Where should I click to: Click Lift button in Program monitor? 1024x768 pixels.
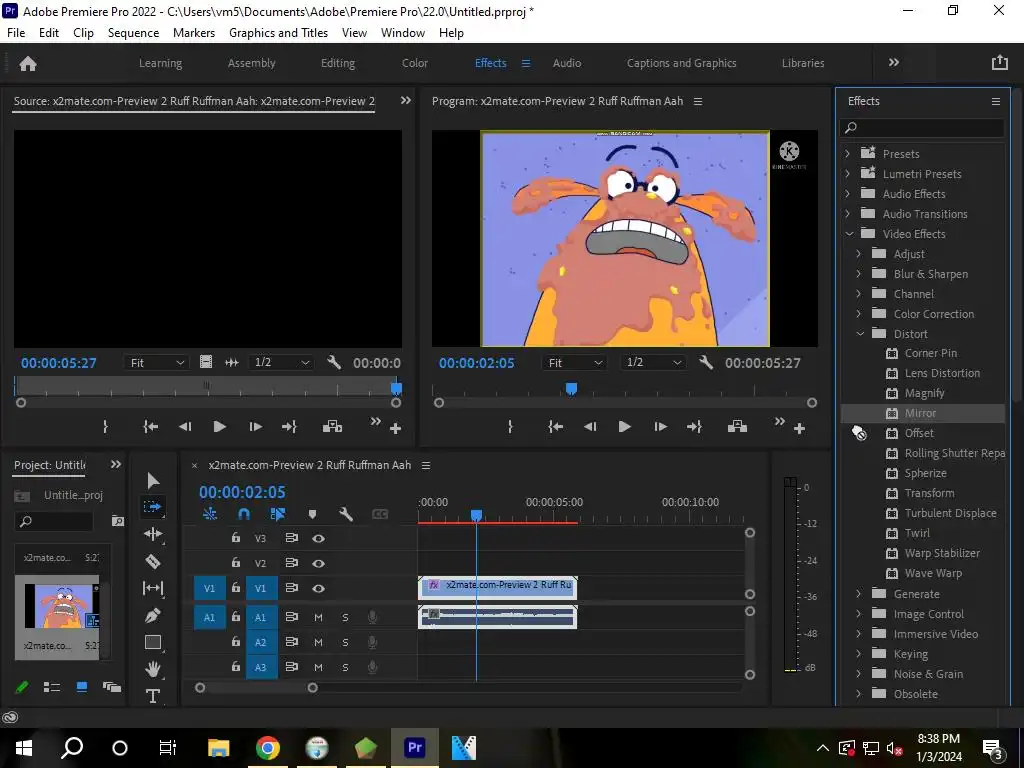point(737,426)
